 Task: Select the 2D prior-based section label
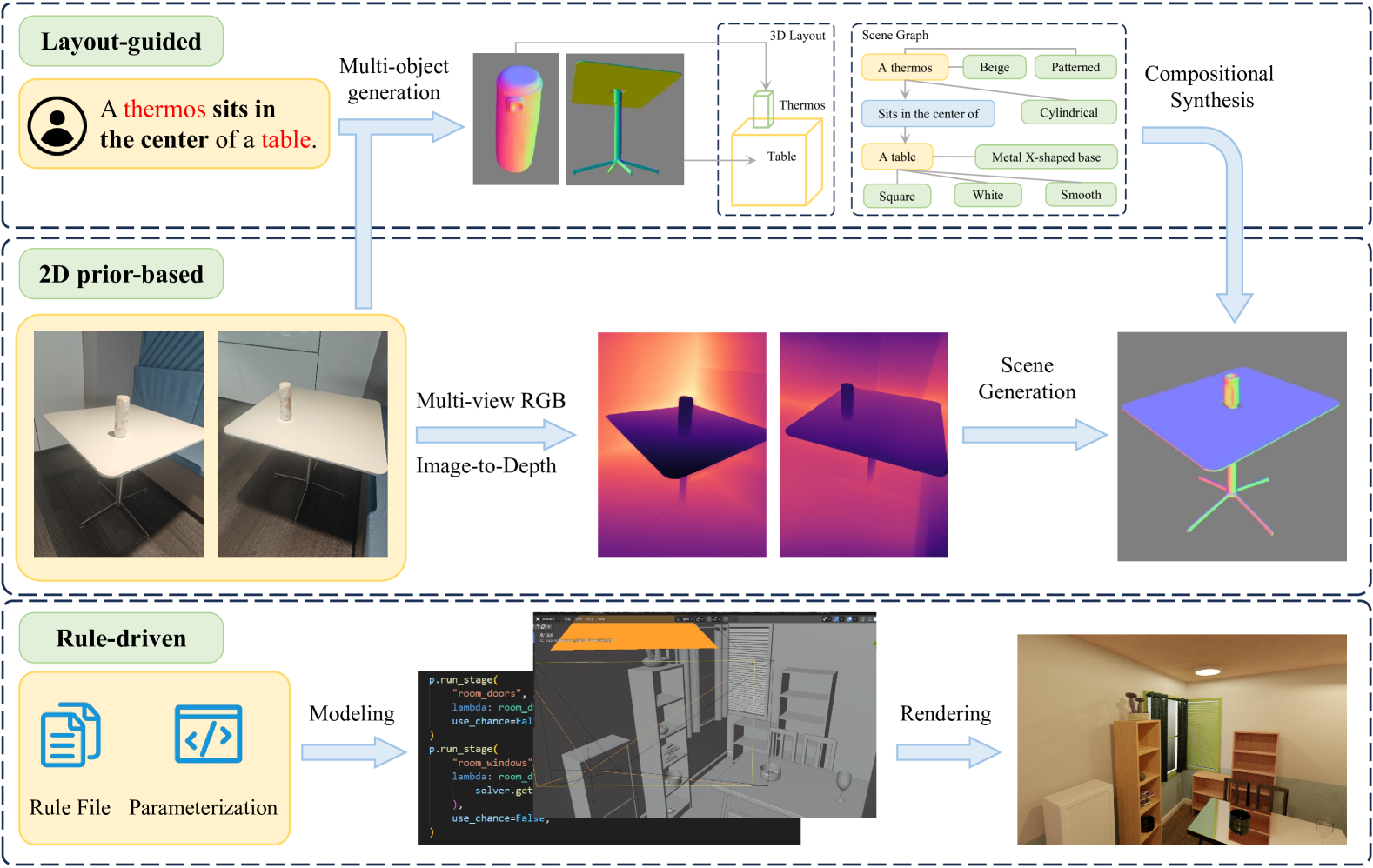pyautogui.click(x=121, y=274)
